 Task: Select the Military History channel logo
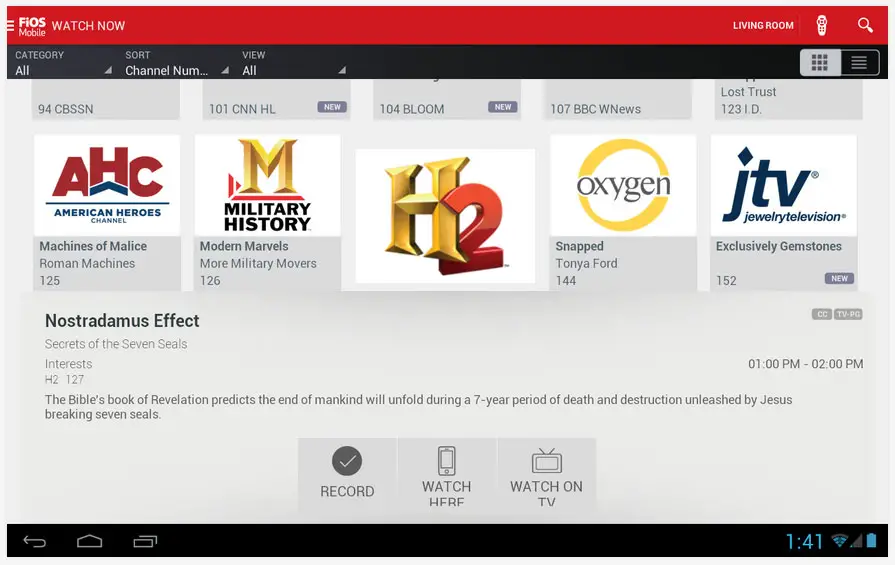click(x=268, y=185)
